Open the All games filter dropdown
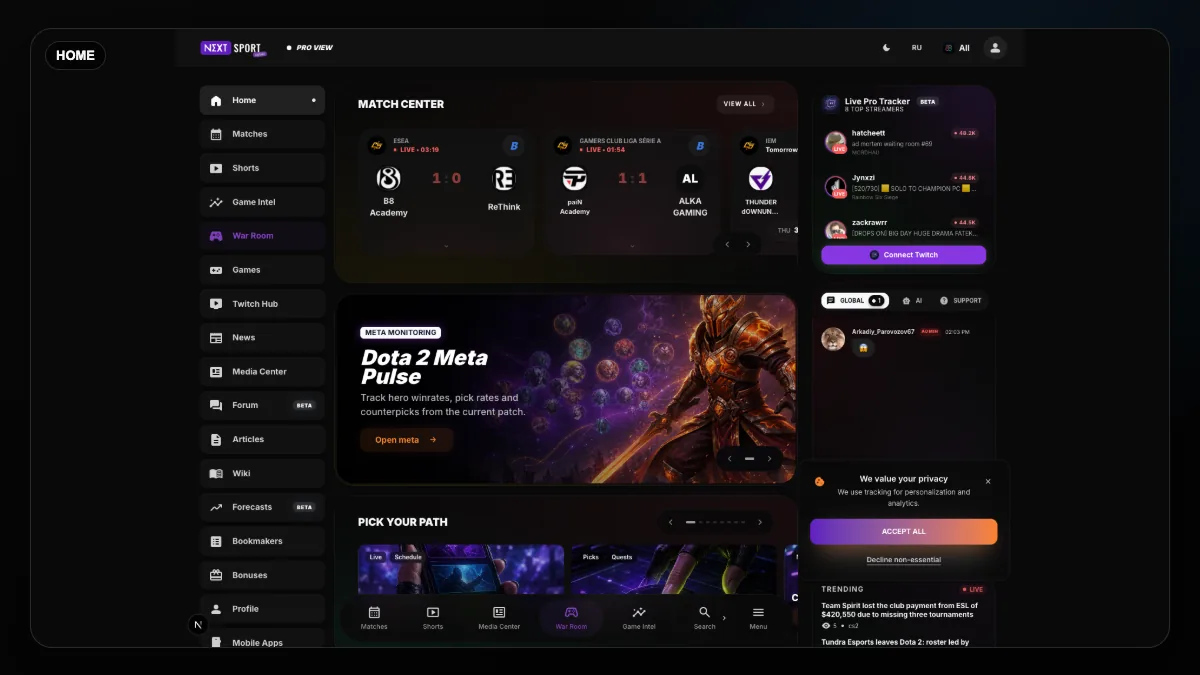1200x675 pixels. (957, 48)
